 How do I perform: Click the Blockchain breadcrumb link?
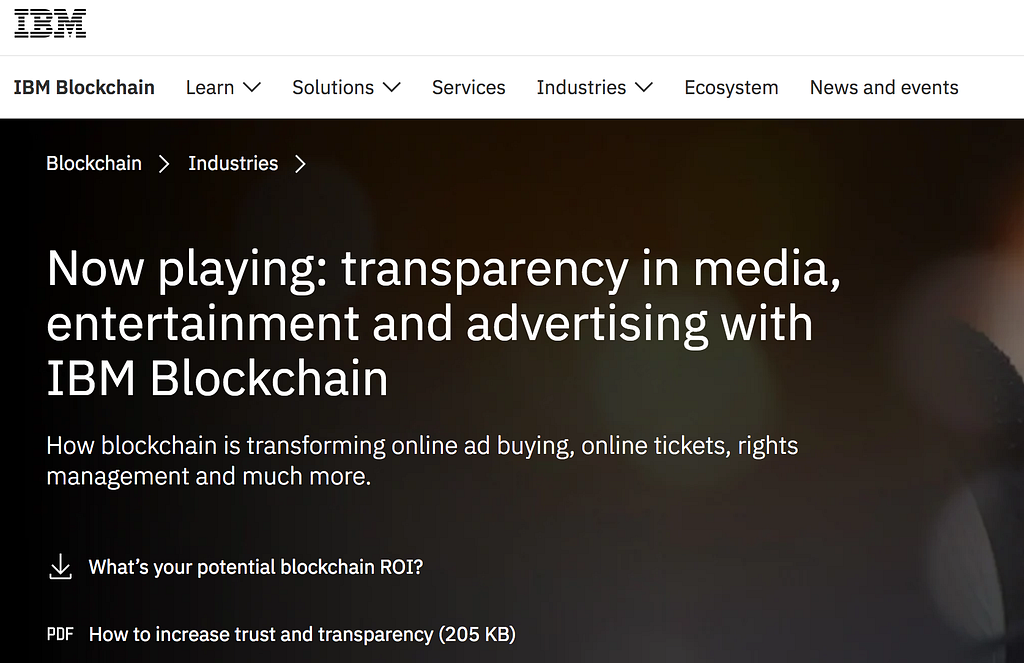[x=94, y=163]
